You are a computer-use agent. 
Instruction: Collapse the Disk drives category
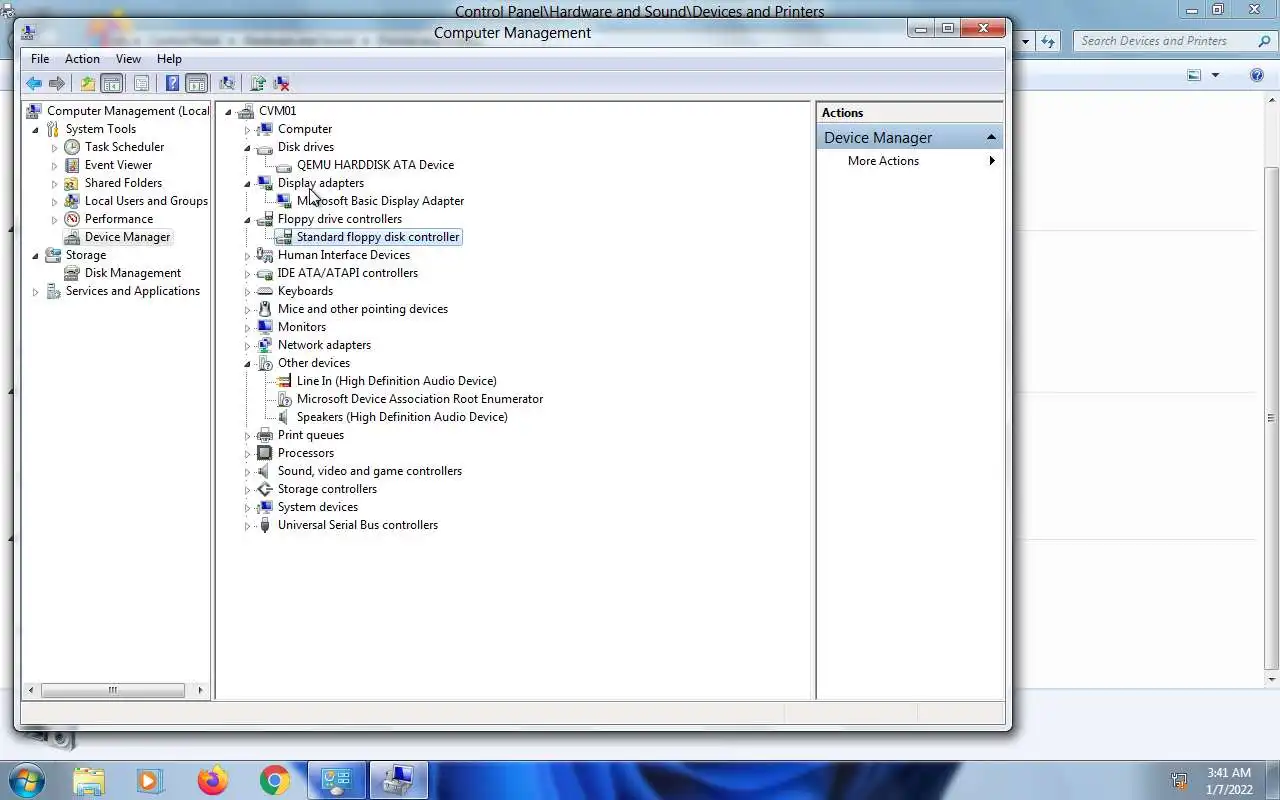248,147
